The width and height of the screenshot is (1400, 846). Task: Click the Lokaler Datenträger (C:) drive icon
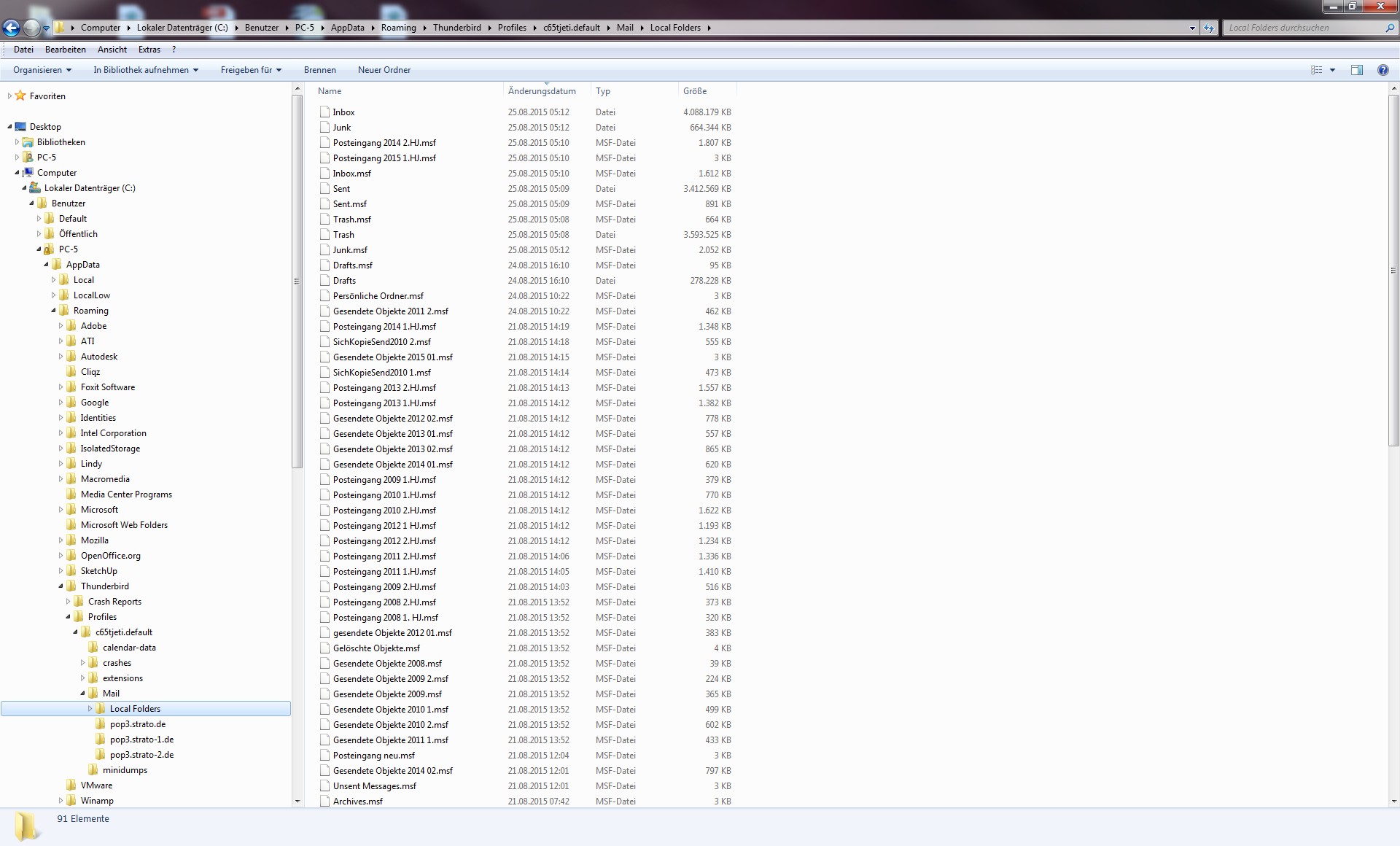pos(35,188)
